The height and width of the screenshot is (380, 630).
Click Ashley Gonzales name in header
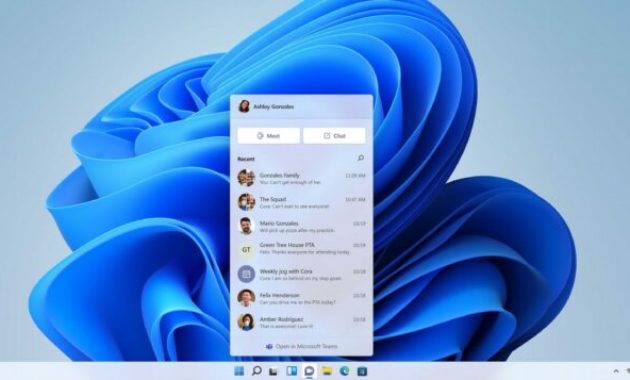click(274, 107)
